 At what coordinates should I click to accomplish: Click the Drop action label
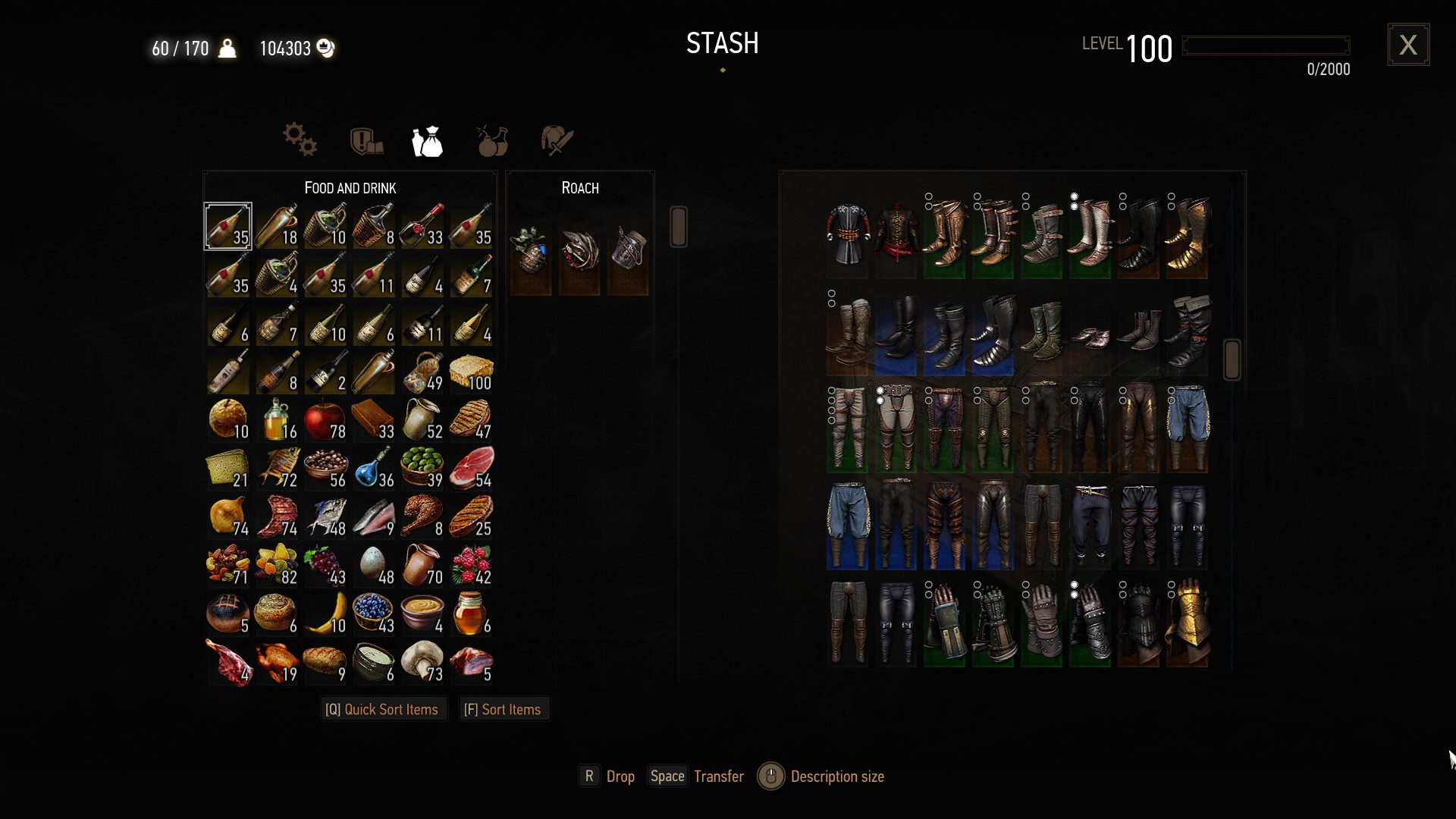(x=620, y=777)
